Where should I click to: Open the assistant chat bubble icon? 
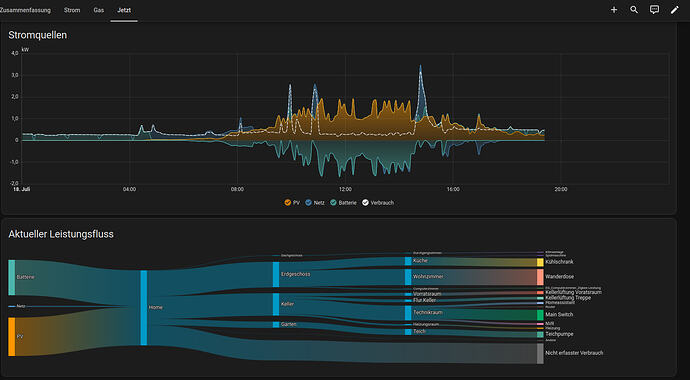654,10
